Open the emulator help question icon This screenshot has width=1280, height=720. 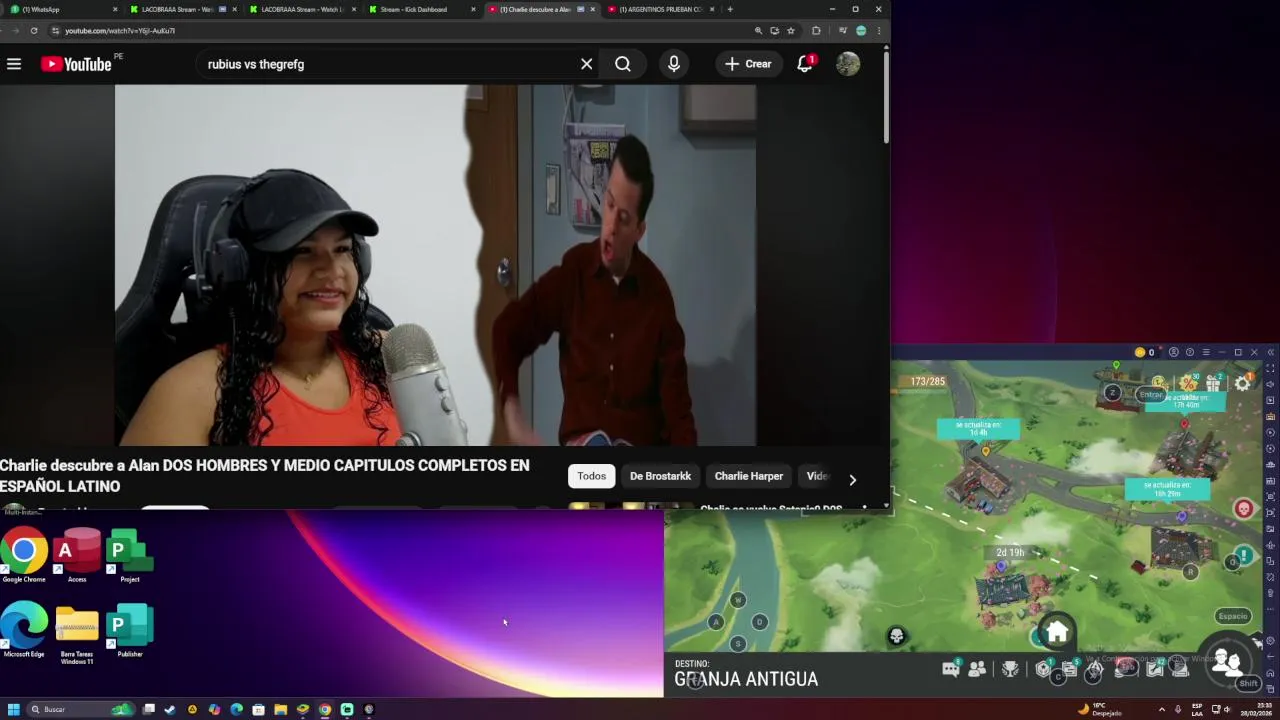(1190, 352)
